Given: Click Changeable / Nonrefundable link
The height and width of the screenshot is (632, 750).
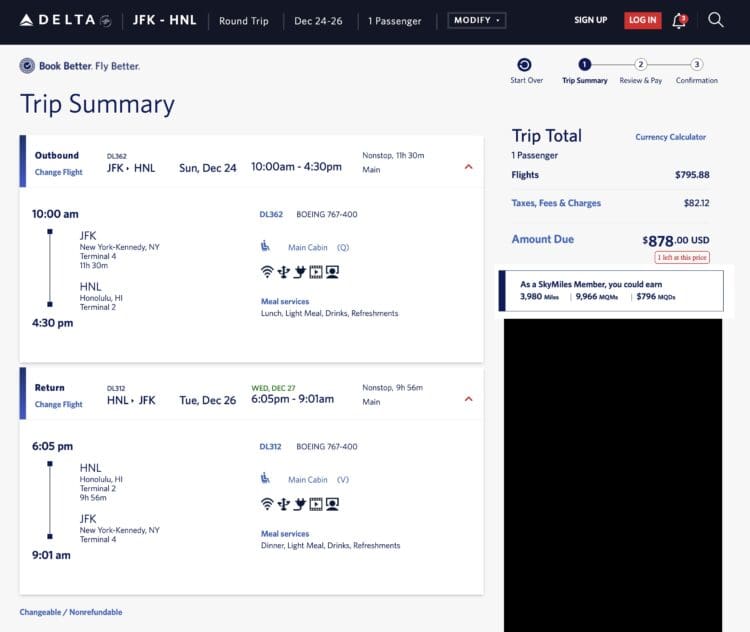Looking at the screenshot, I should point(71,612).
